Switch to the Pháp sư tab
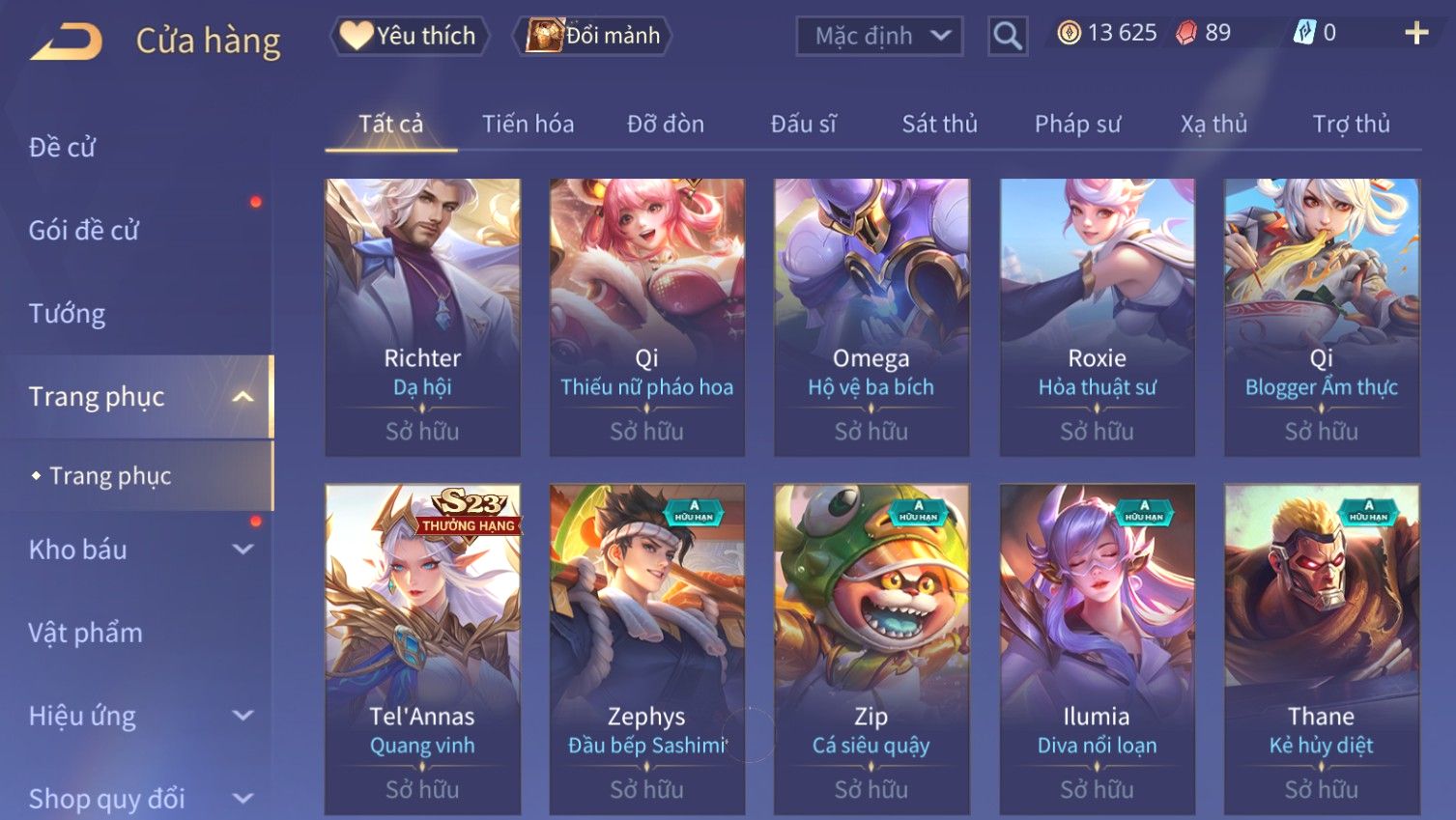The height and width of the screenshot is (820, 1456). [1077, 124]
